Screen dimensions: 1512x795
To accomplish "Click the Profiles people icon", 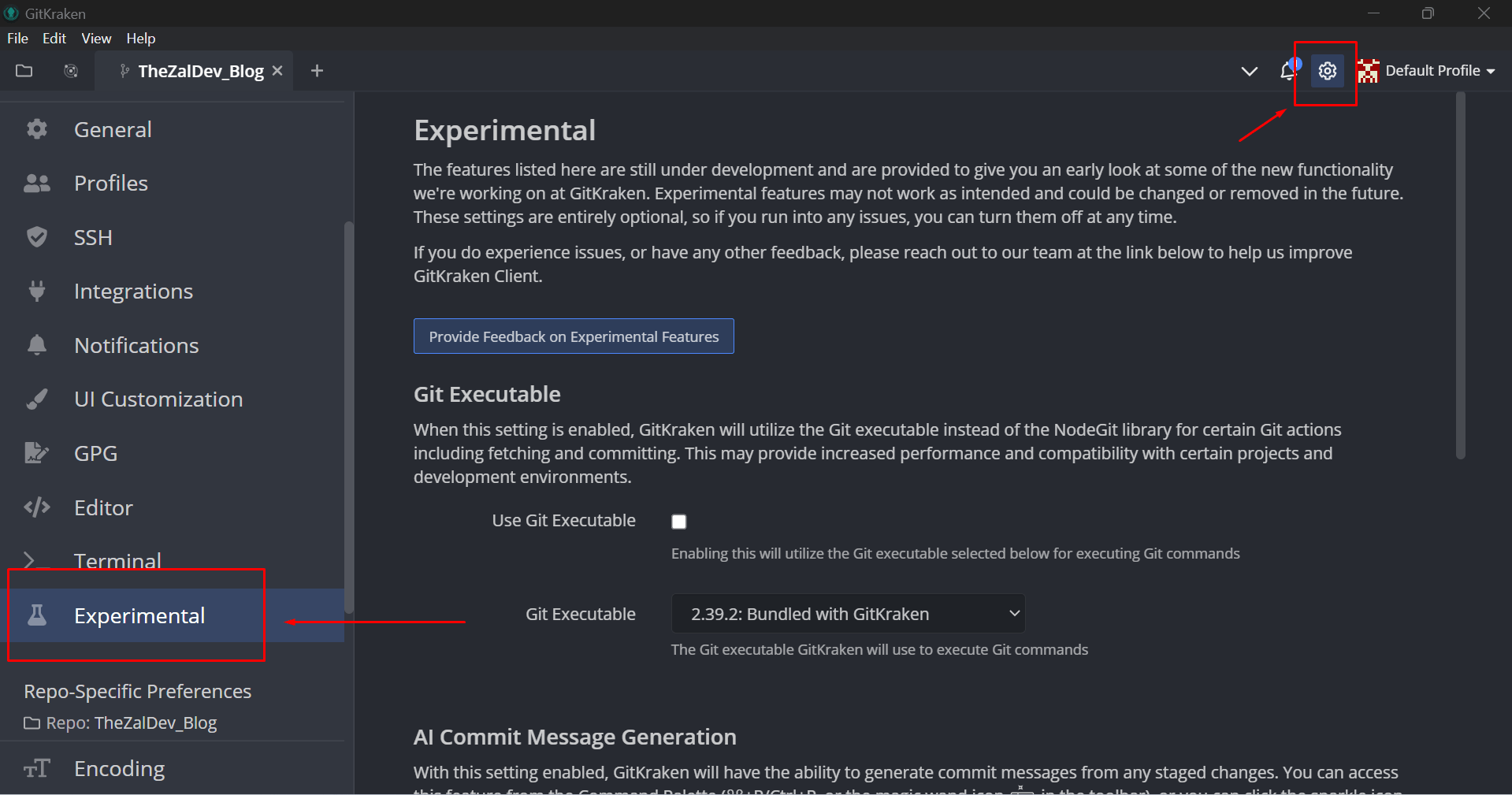I will [x=37, y=184].
